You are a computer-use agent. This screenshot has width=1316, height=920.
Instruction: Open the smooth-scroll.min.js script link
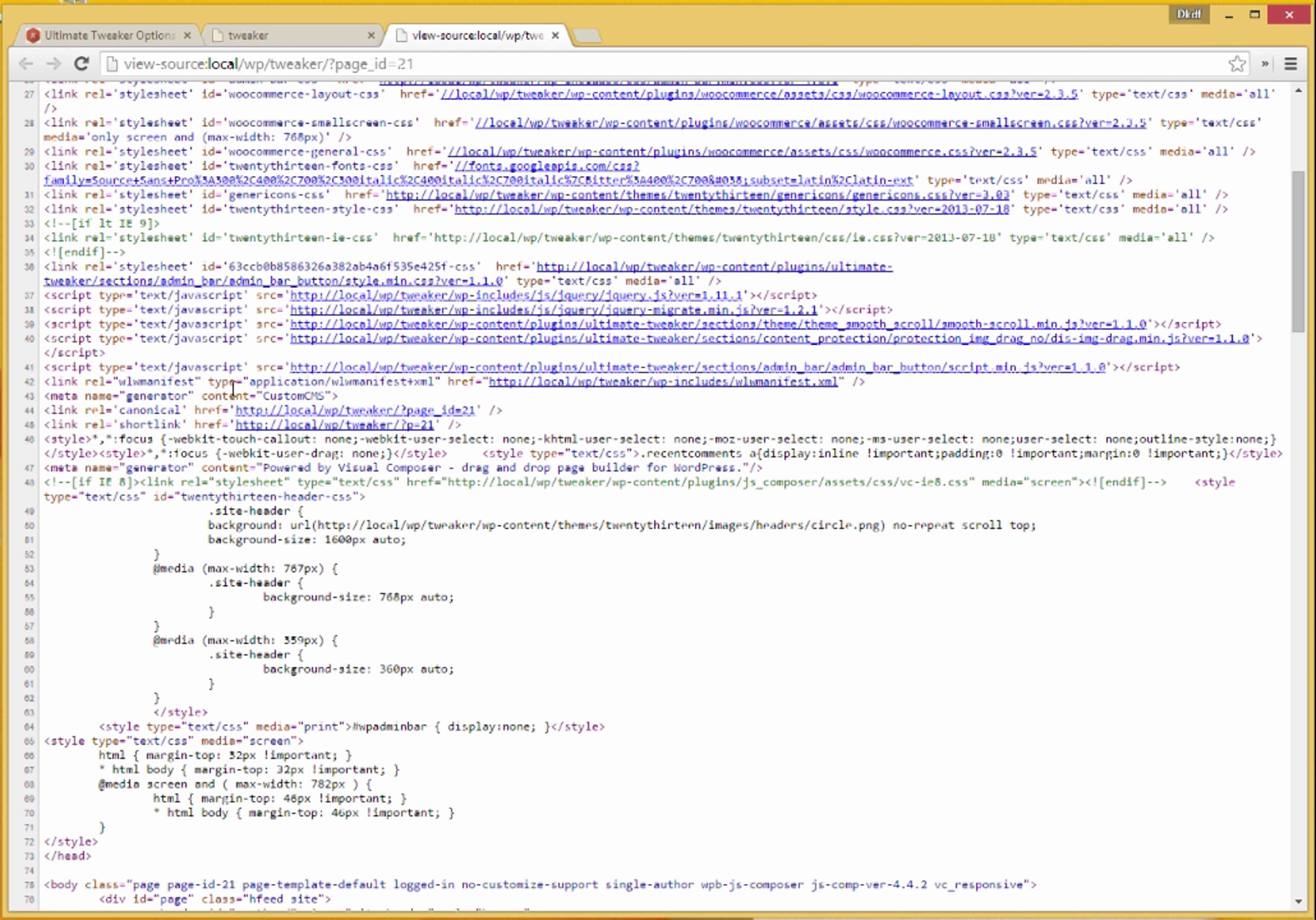coord(718,324)
